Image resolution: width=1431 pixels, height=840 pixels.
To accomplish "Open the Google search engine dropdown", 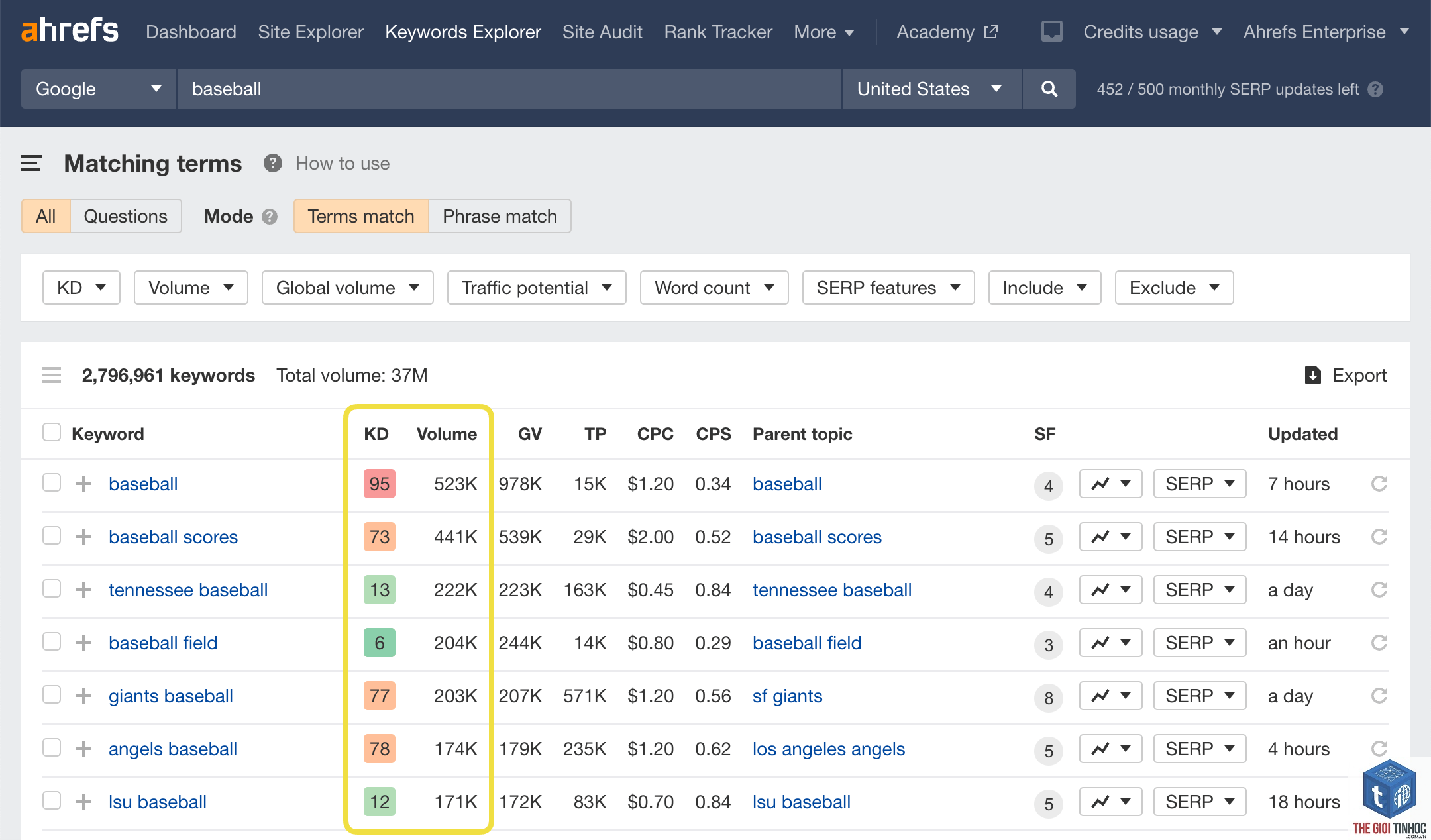I will 99,89.
